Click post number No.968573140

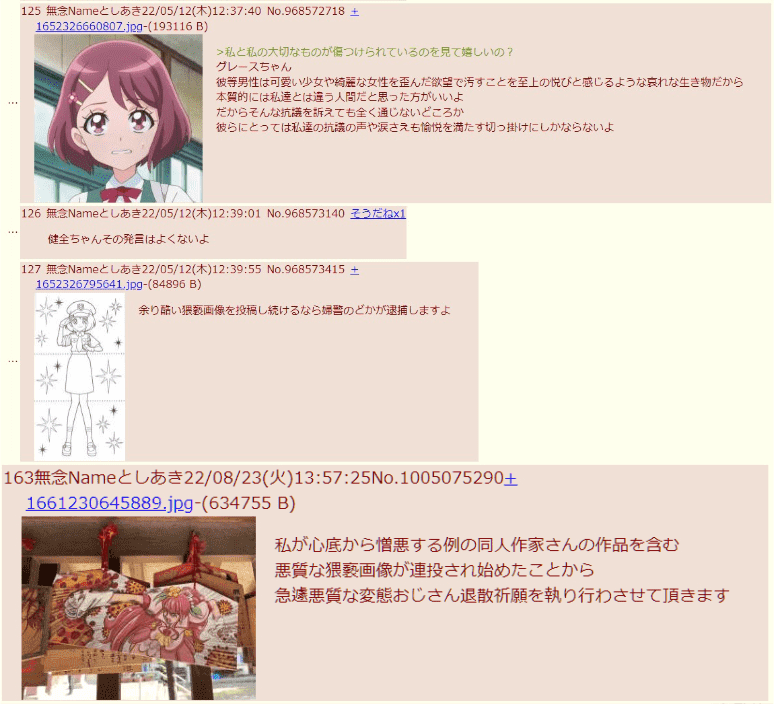(306, 213)
